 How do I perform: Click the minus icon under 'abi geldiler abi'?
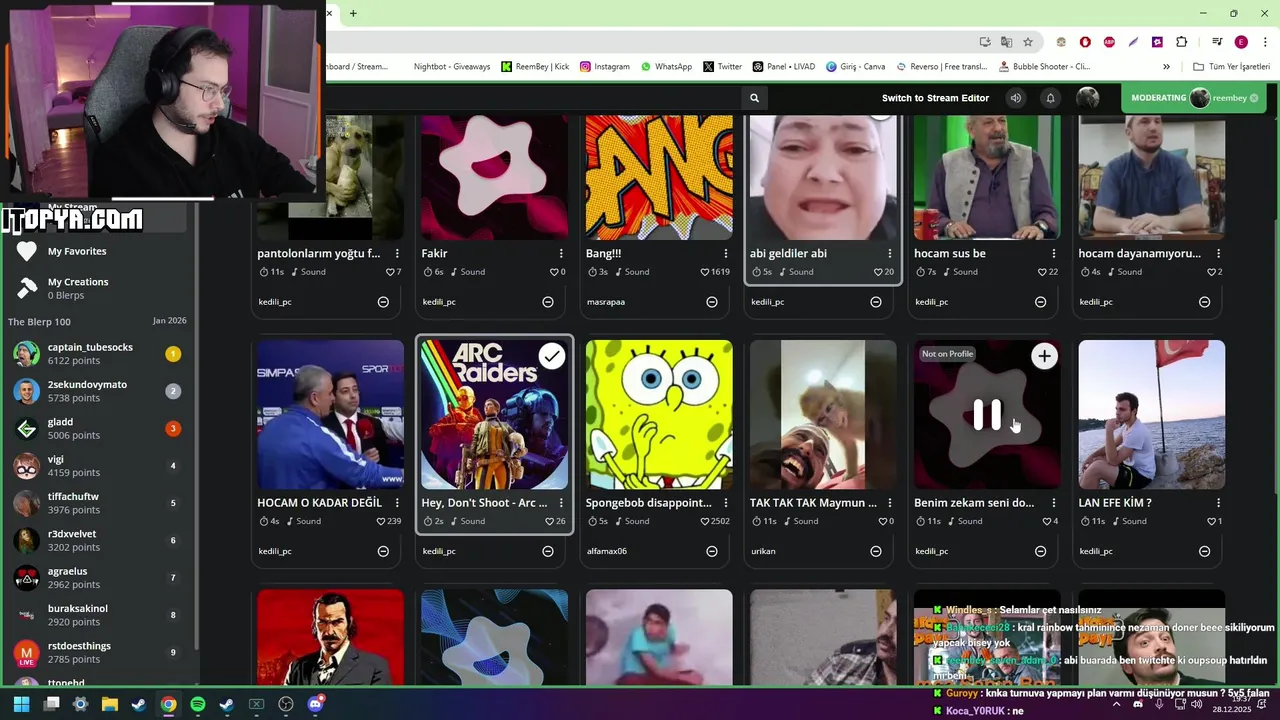click(875, 302)
